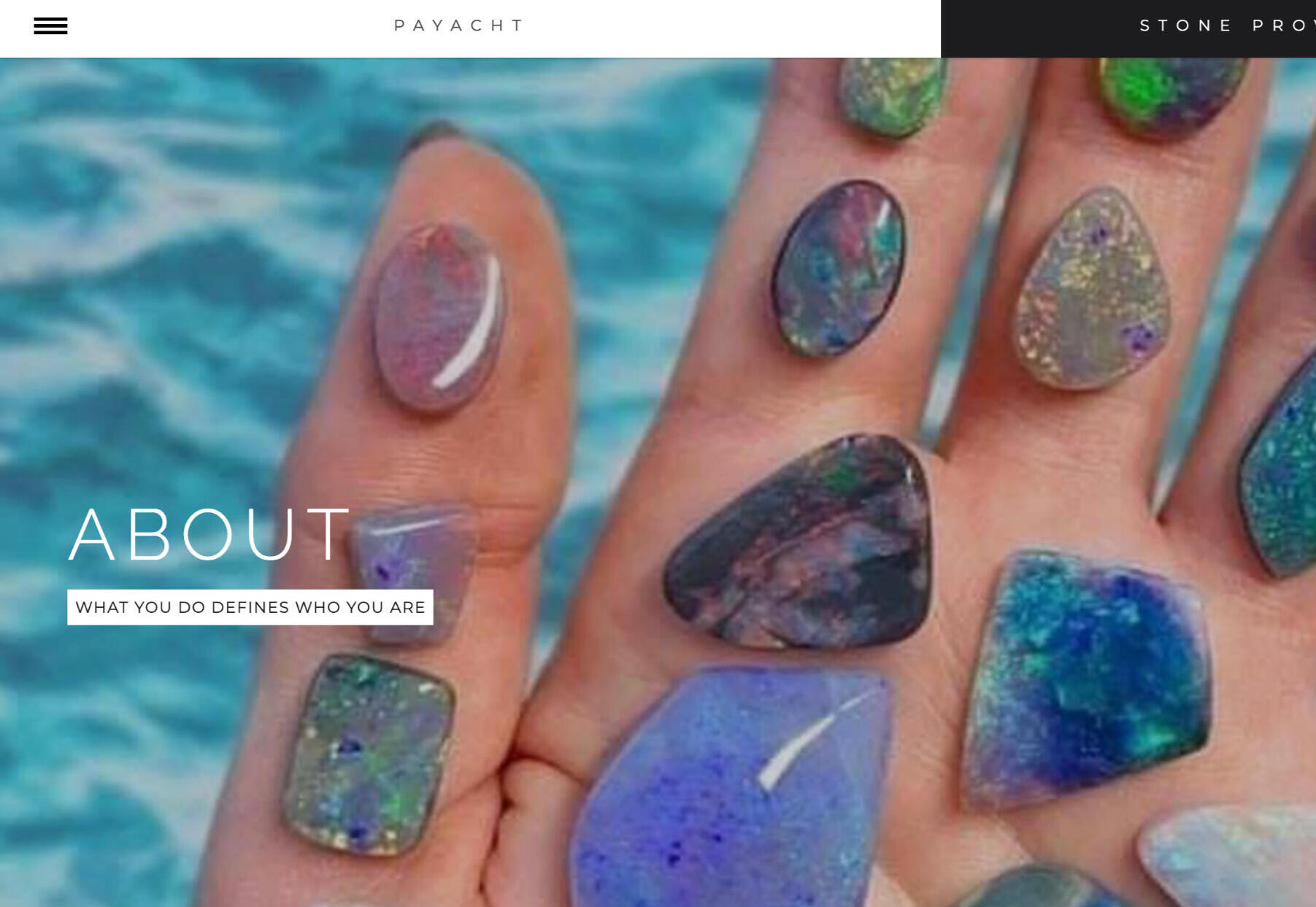Click the dark header panel beside STONE PRO
Viewport: 1316px width, 907px height.
(x=1036, y=28)
